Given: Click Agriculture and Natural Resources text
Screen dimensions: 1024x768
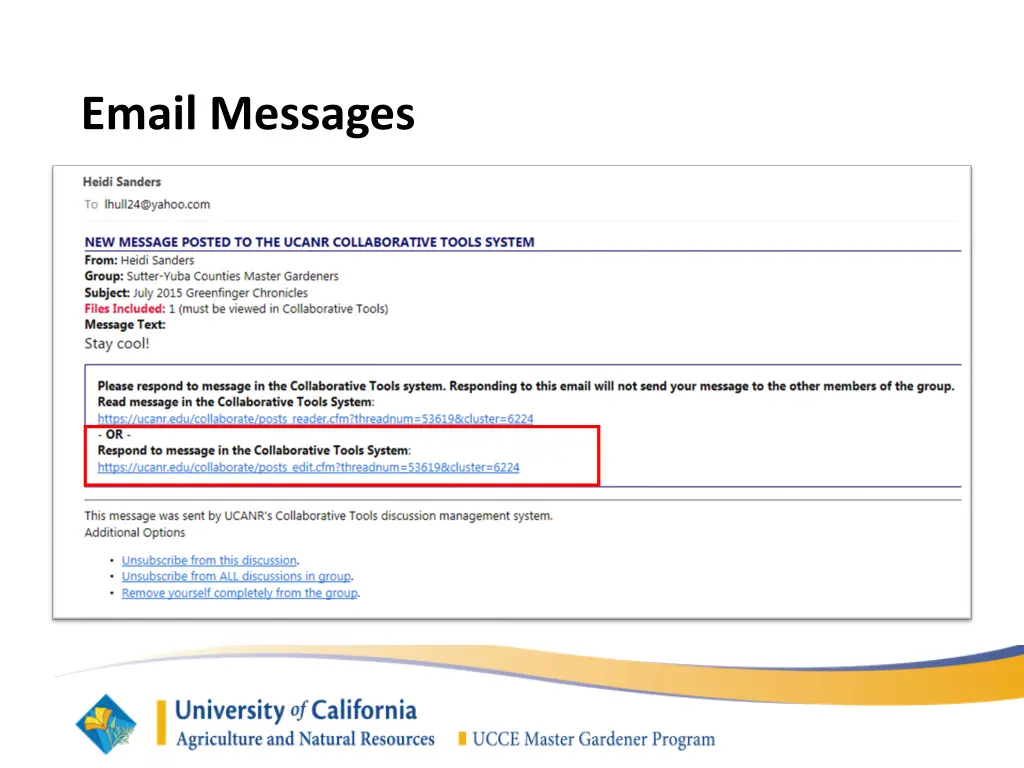Looking at the screenshot, I should pyautogui.click(x=305, y=739).
